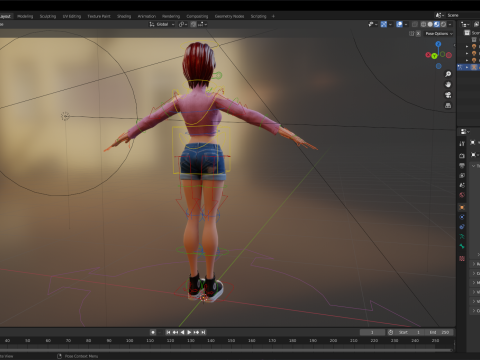Open the View Layer properties tab icon
This screenshot has height=360, width=480.
pyautogui.click(x=462, y=175)
